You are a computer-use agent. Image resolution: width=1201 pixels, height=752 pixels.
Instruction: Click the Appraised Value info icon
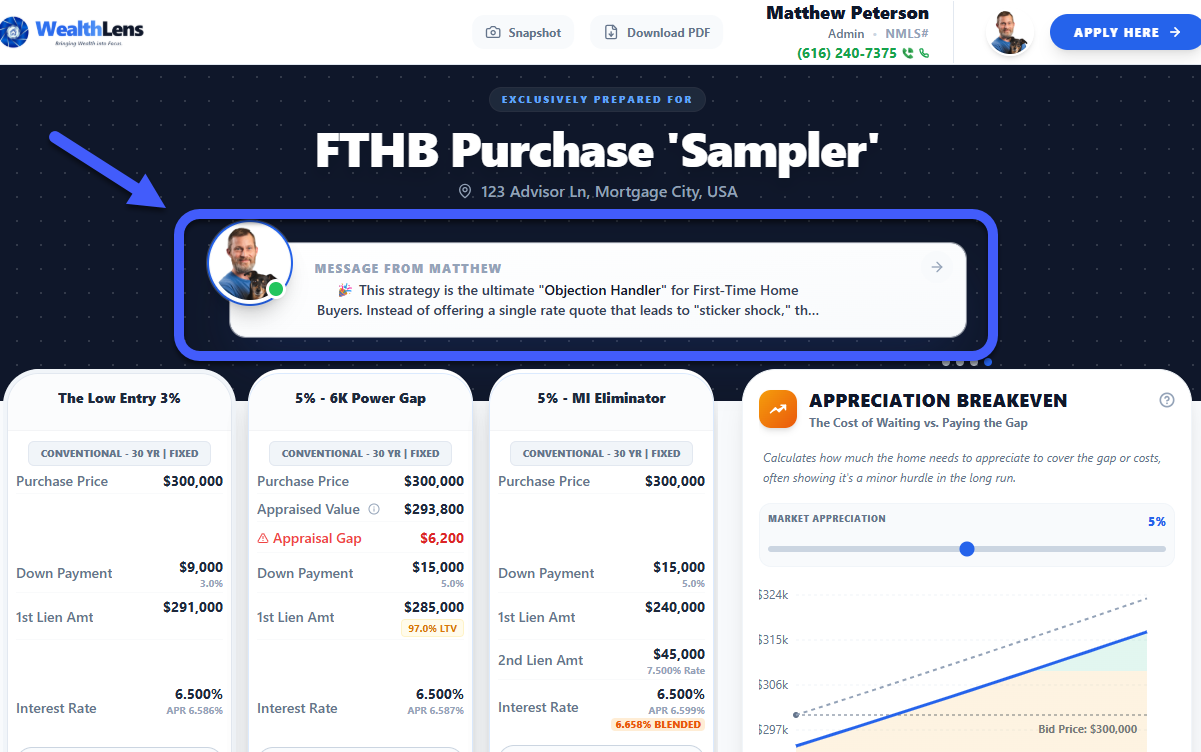374,509
